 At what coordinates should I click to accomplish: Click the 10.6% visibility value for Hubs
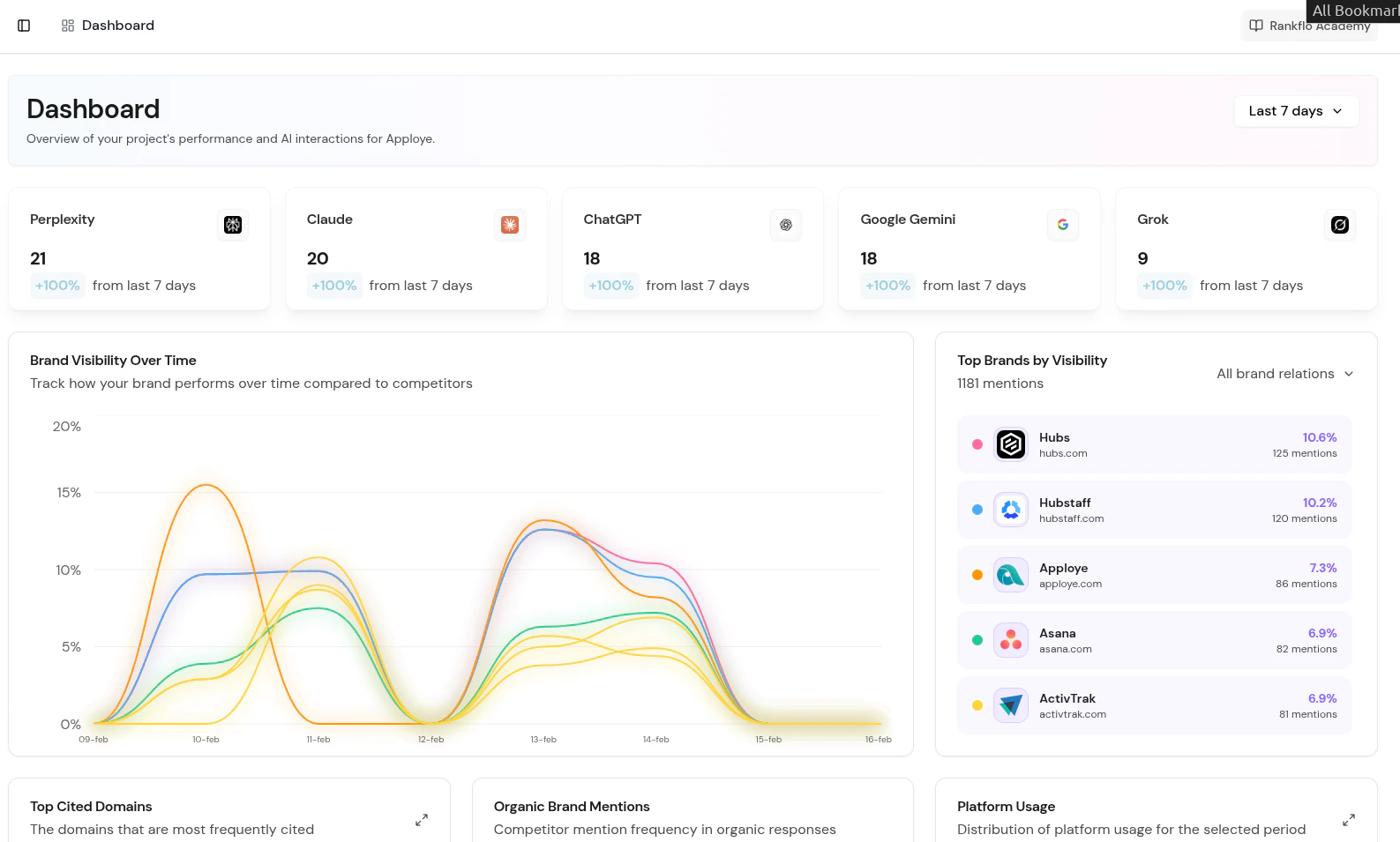[1320, 437]
